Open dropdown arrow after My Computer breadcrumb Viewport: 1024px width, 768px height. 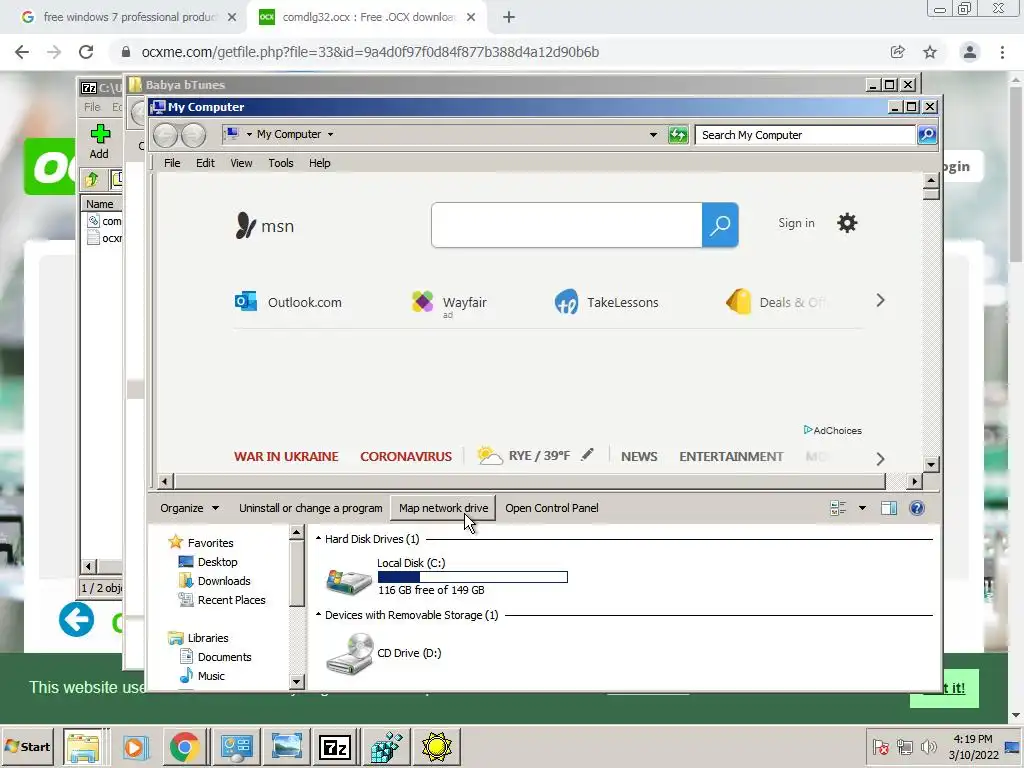[x=330, y=135]
